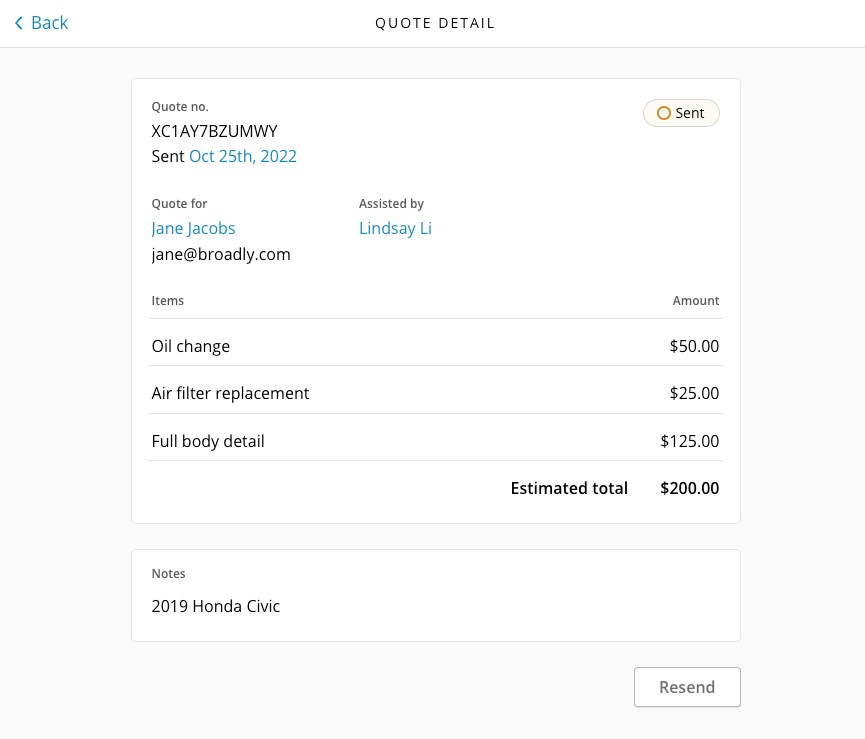865x739 pixels.
Task: Click the back chevron arrow icon
Action: pos(18,23)
